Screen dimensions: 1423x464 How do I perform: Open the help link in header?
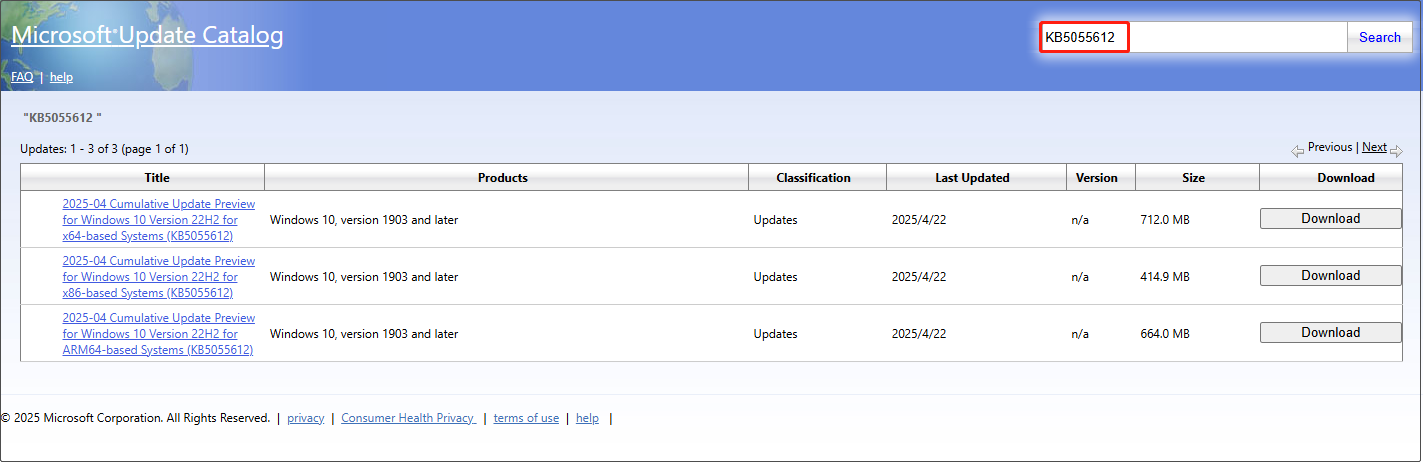(x=61, y=77)
